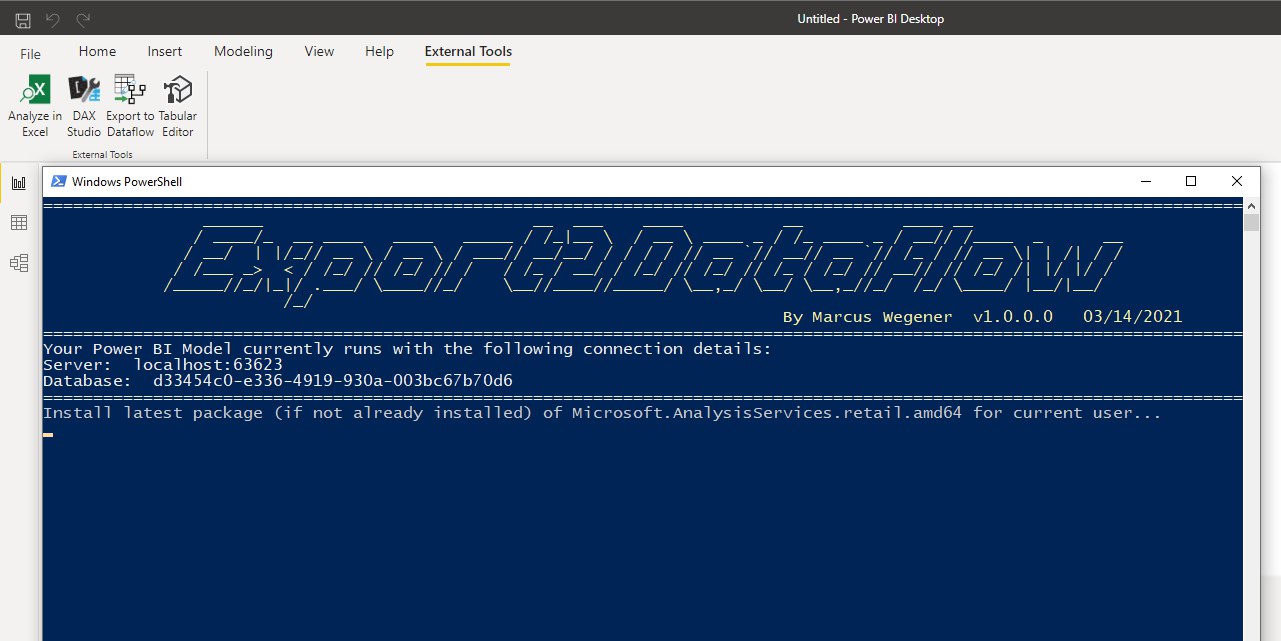Click the 'Install latest package' console line

(602, 413)
